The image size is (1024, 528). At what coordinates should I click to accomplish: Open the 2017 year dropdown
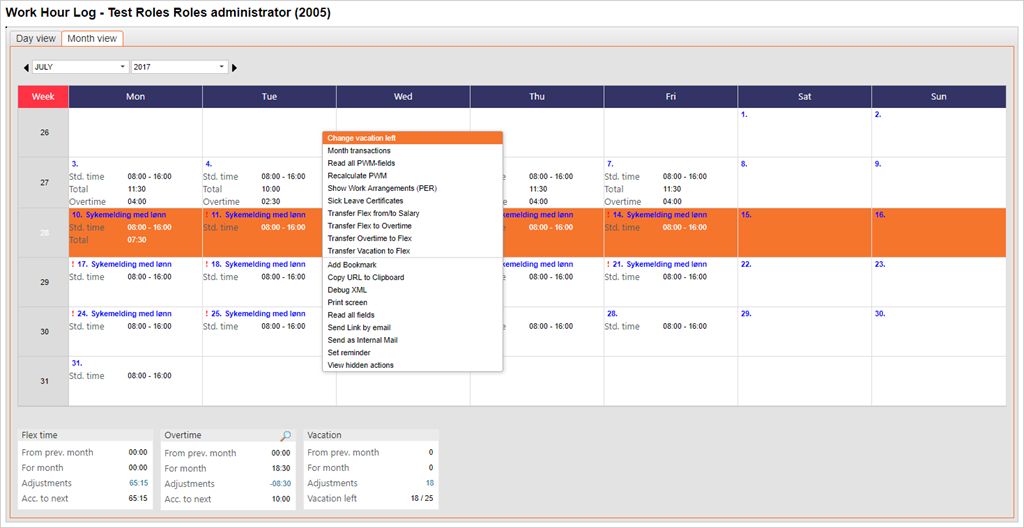(x=179, y=67)
